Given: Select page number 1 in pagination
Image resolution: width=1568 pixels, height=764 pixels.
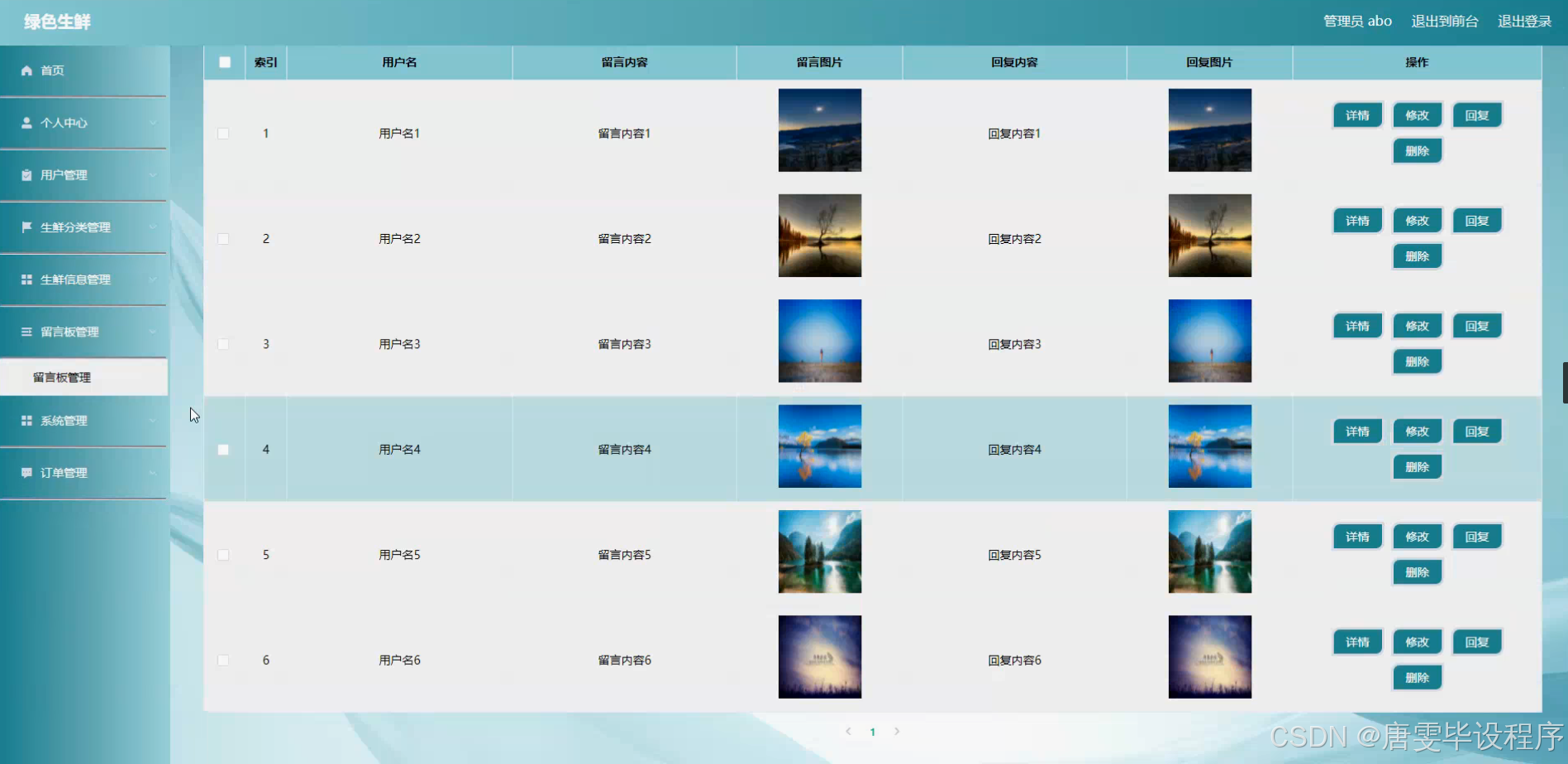Looking at the screenshot, I should (873, 732).
